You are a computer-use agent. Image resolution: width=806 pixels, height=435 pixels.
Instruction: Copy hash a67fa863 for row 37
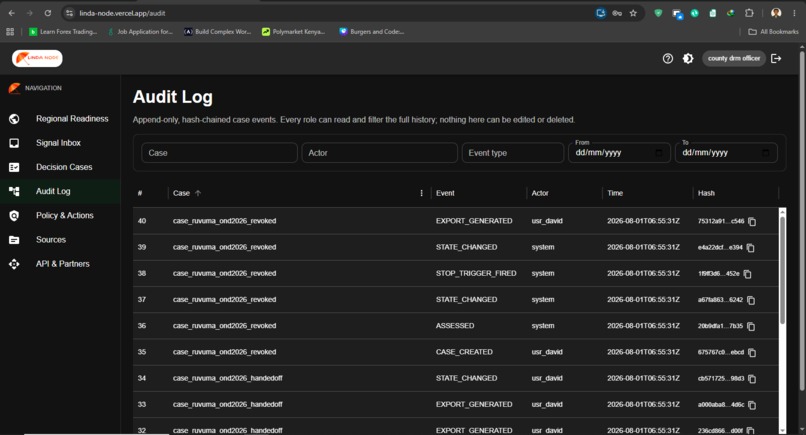[751, 300]
